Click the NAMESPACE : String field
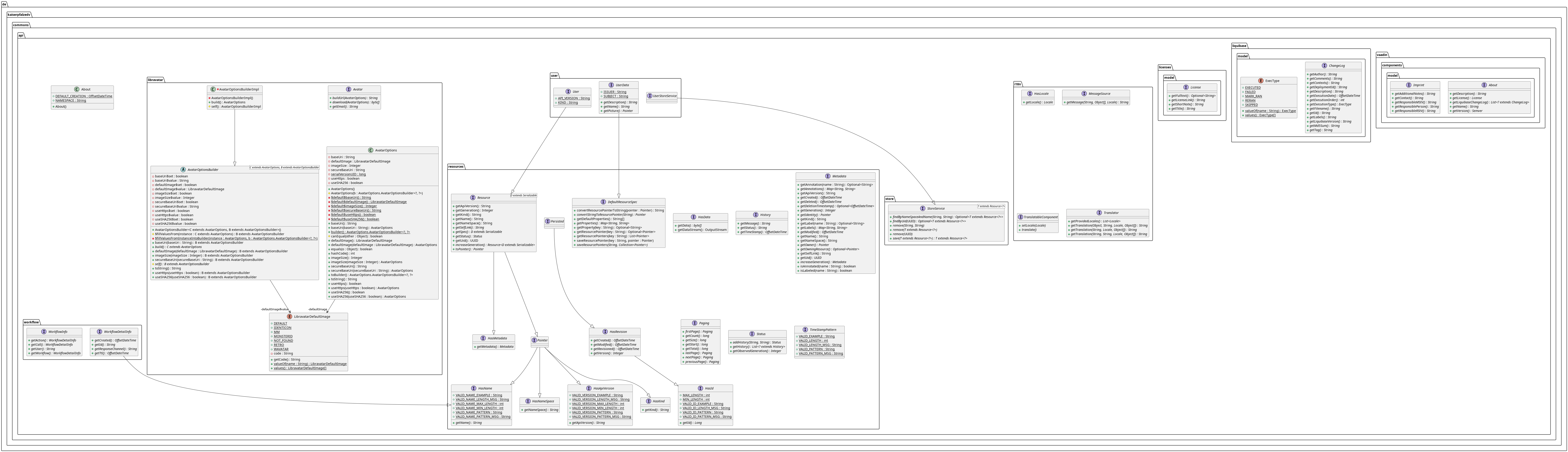The width and height of the screenshot is (1568, 452). coord(71,100)
